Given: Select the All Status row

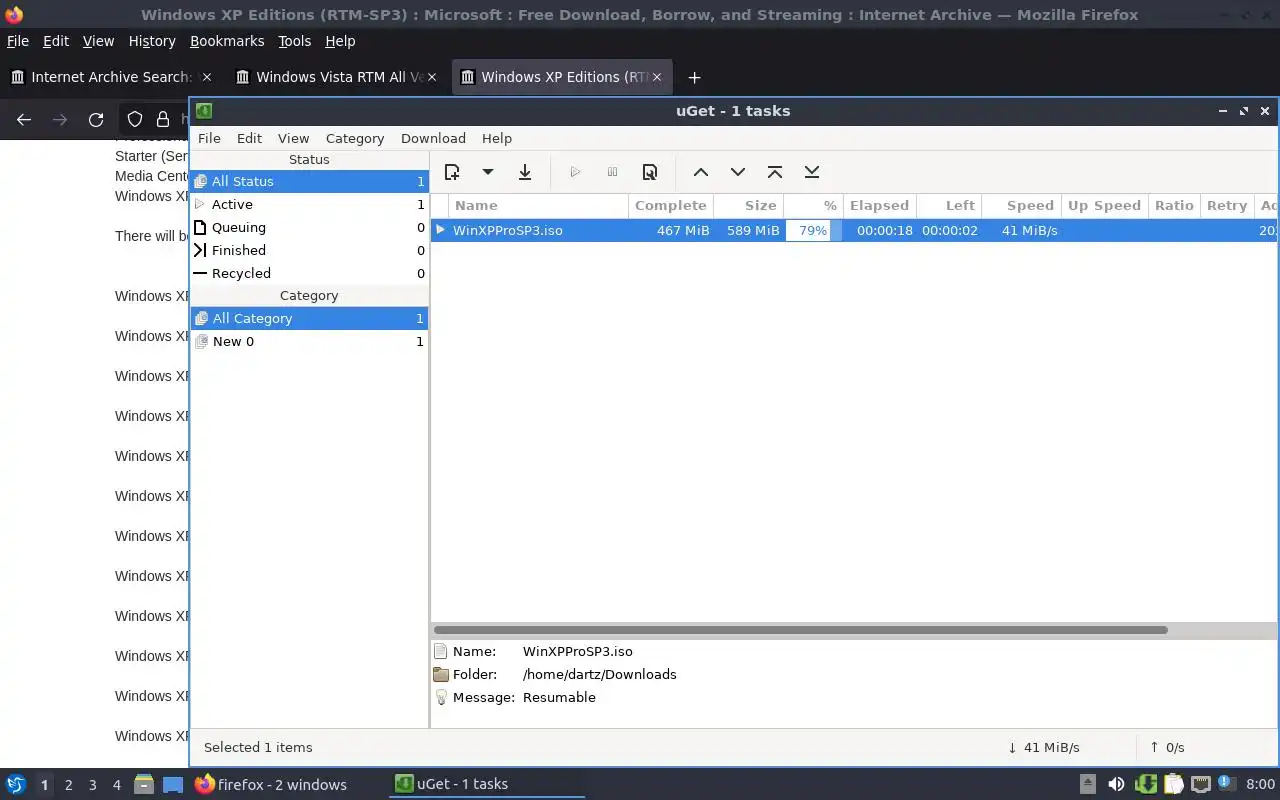Looking at the screenshot, I should coord(309,181).
